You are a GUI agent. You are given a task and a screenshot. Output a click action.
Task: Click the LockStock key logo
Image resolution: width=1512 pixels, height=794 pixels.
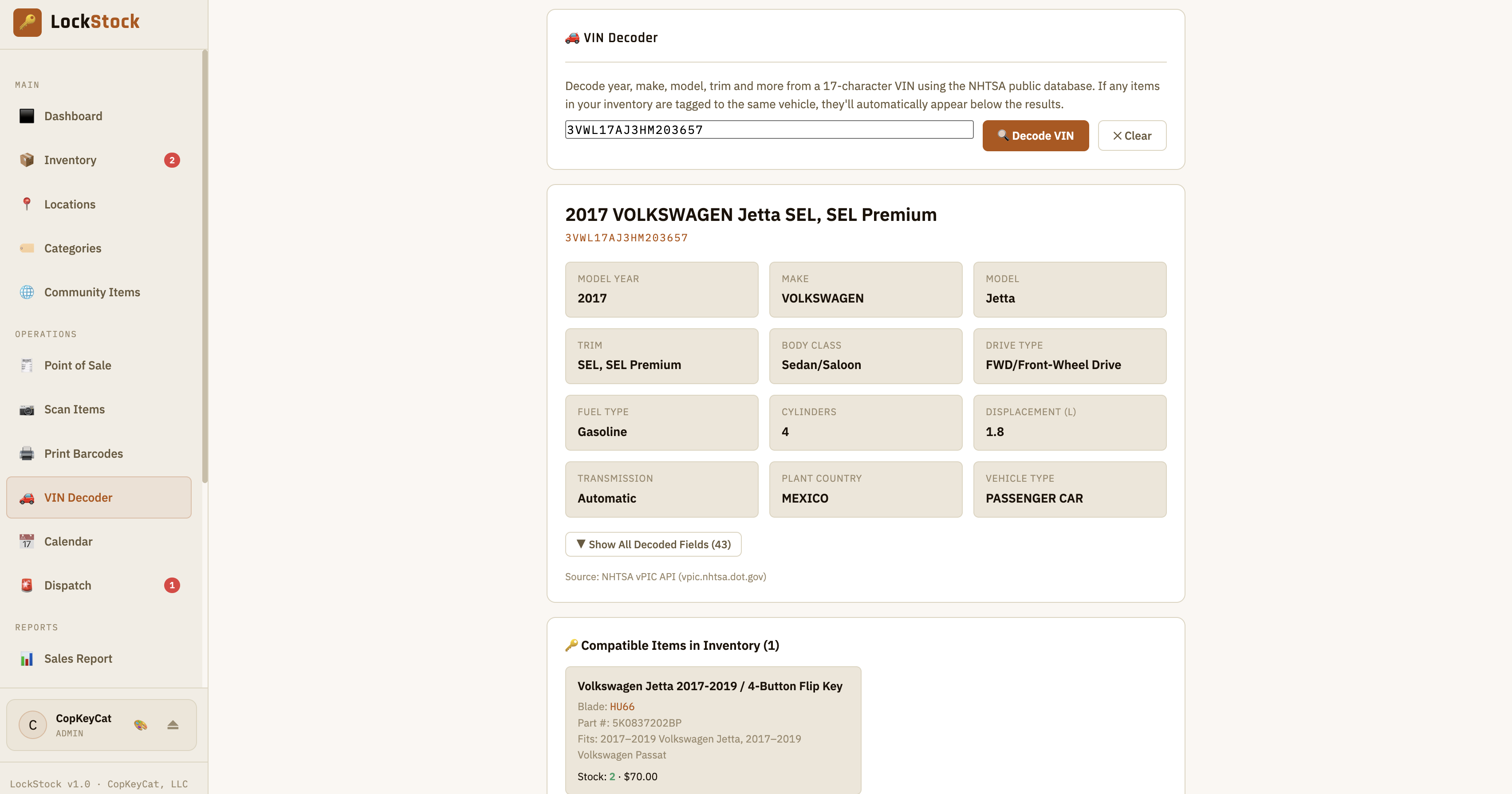[x=27, y=22]
